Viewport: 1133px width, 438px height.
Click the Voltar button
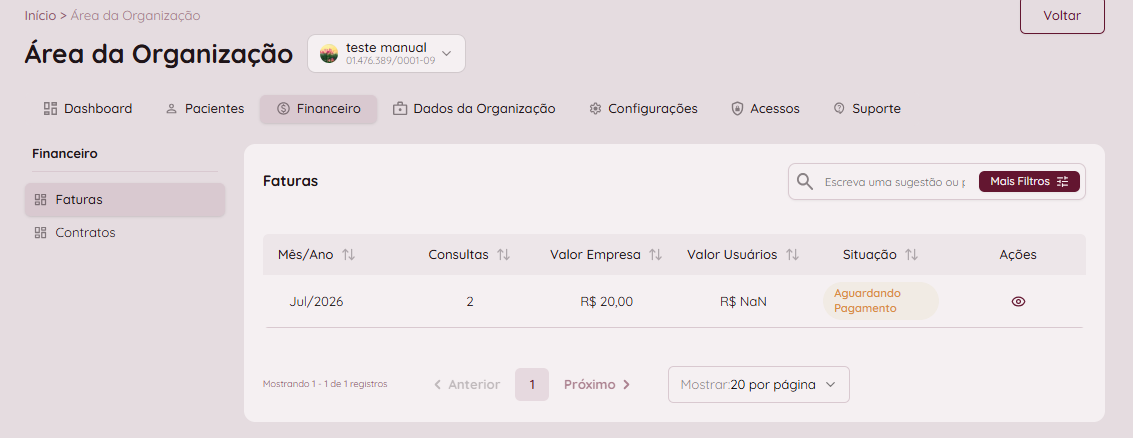[x=1062, y=16]
